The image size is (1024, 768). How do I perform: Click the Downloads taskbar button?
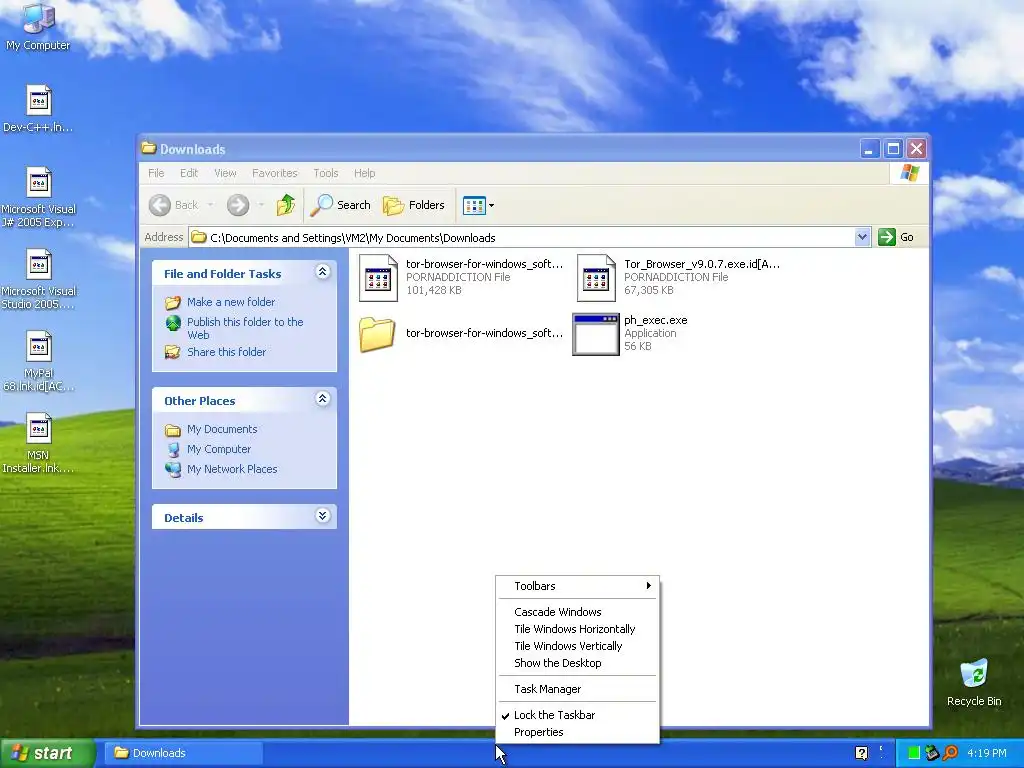pyautogui.click(x=184, y=753)
